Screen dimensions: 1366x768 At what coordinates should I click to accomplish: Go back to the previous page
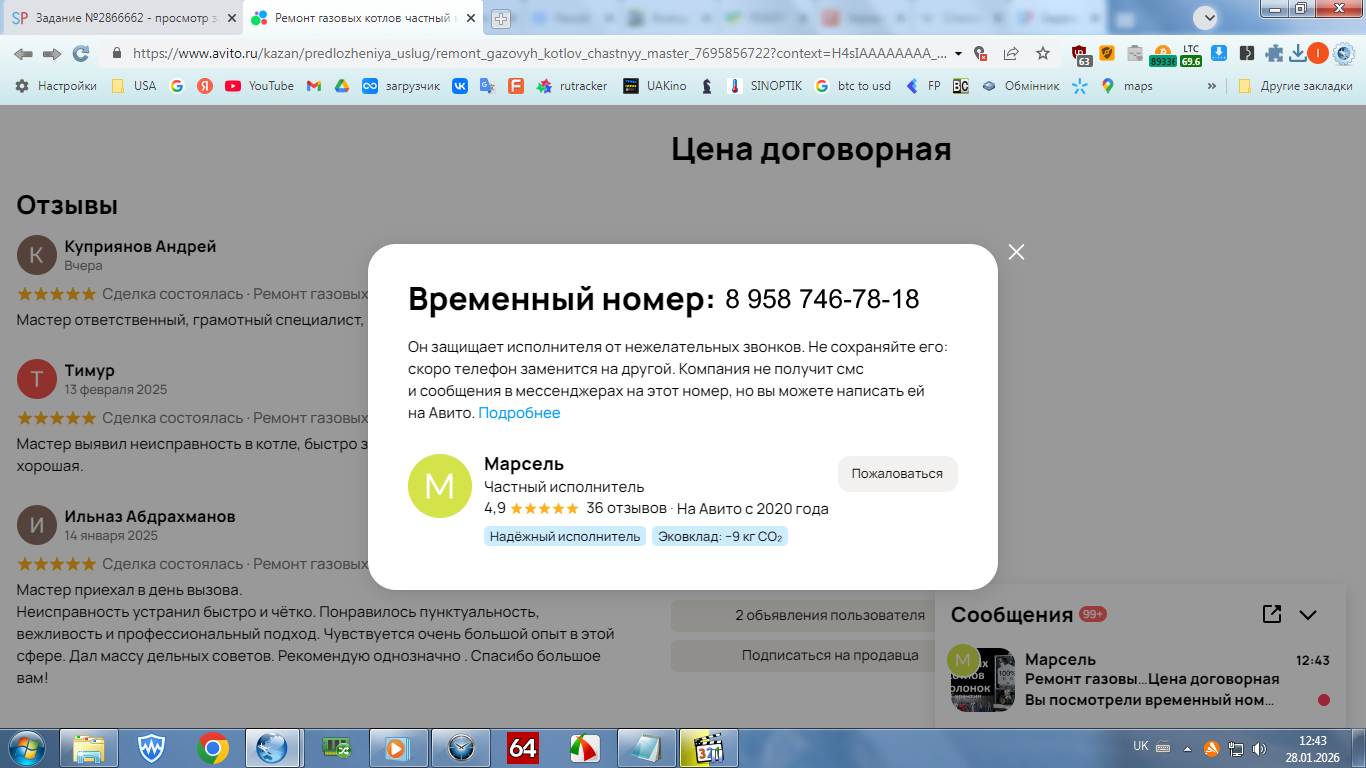click(24, 53)
